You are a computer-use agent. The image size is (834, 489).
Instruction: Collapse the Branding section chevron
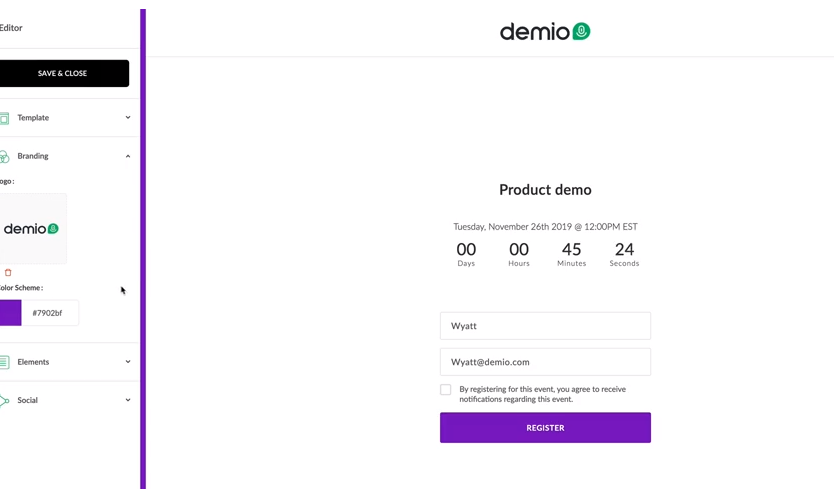tap(128, 156)
